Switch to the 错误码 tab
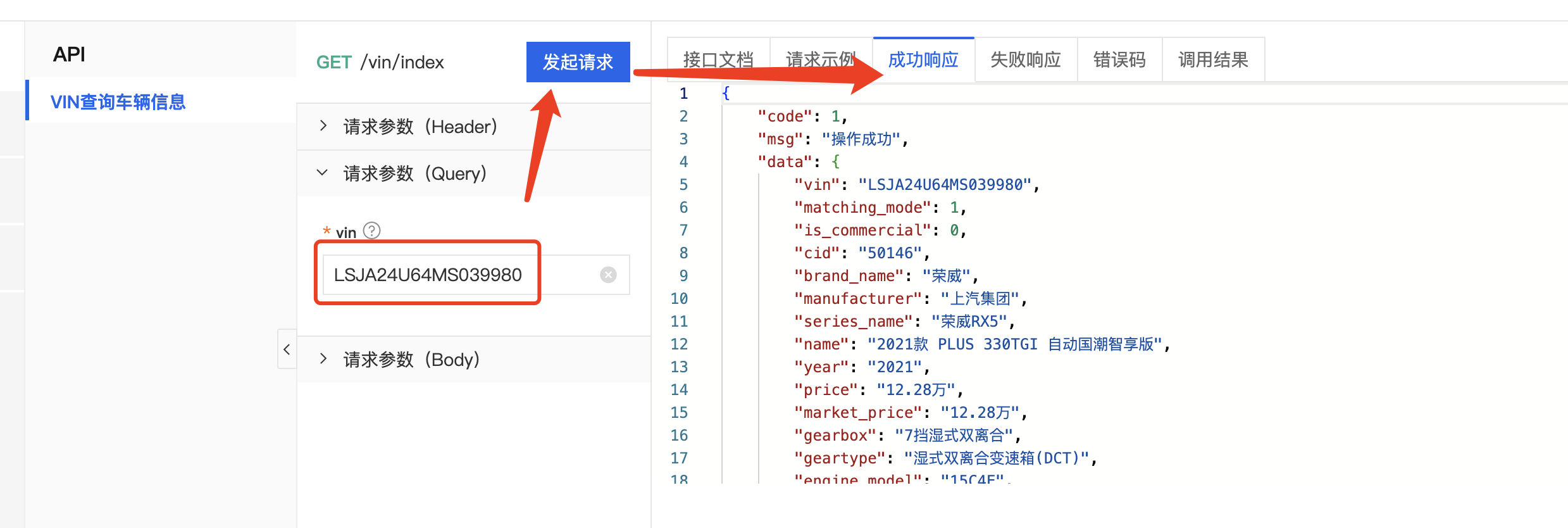Image resolution: width=1568 pixels, height=528 pixels. click(x=1119, y=60)
